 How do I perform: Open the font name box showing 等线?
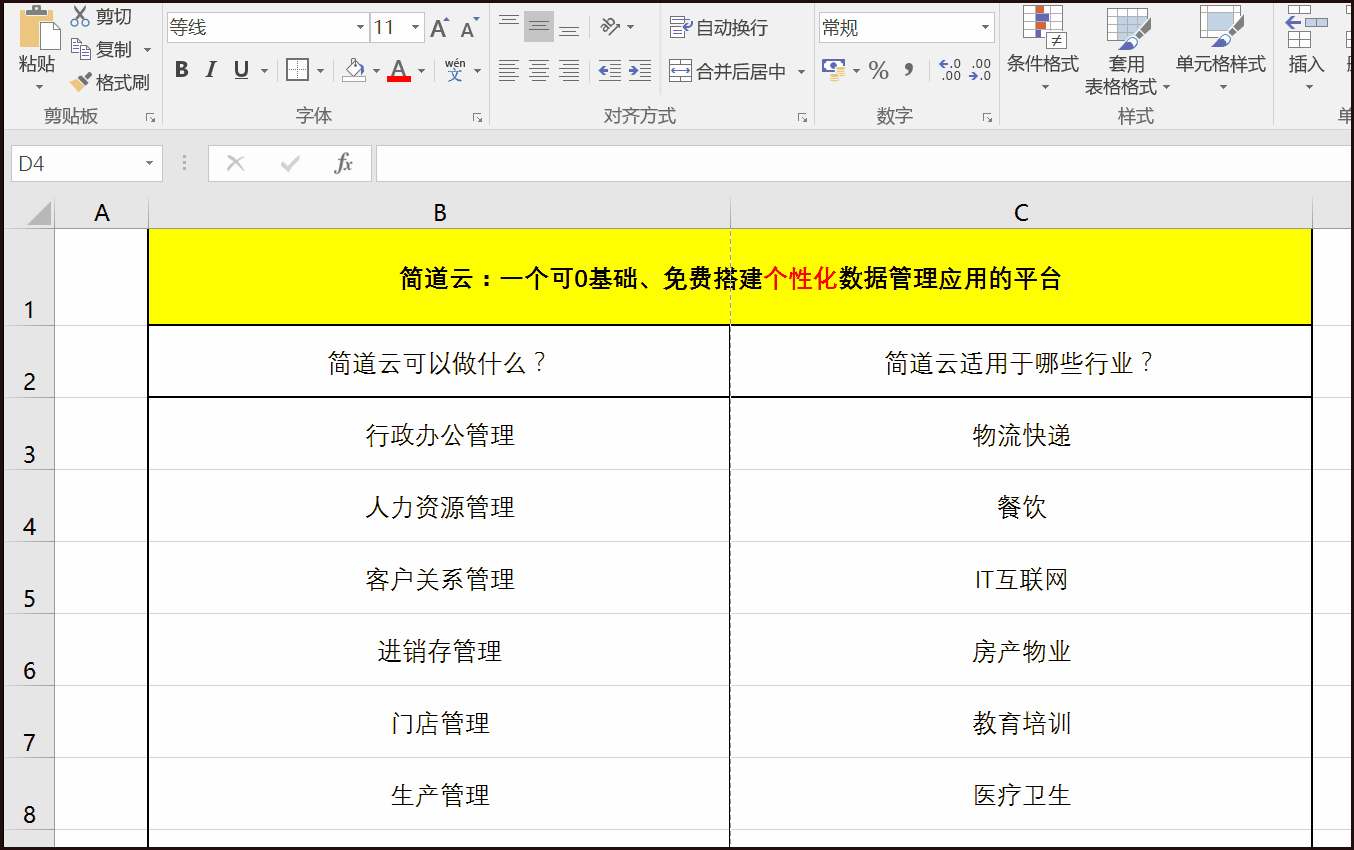pos(266,27)
